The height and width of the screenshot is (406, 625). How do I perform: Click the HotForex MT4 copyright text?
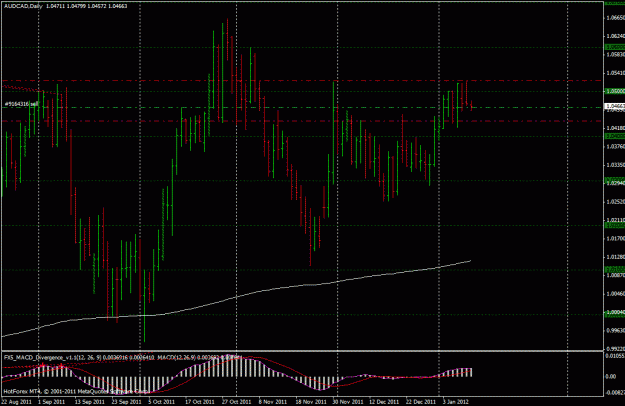[x=76, y=392]
